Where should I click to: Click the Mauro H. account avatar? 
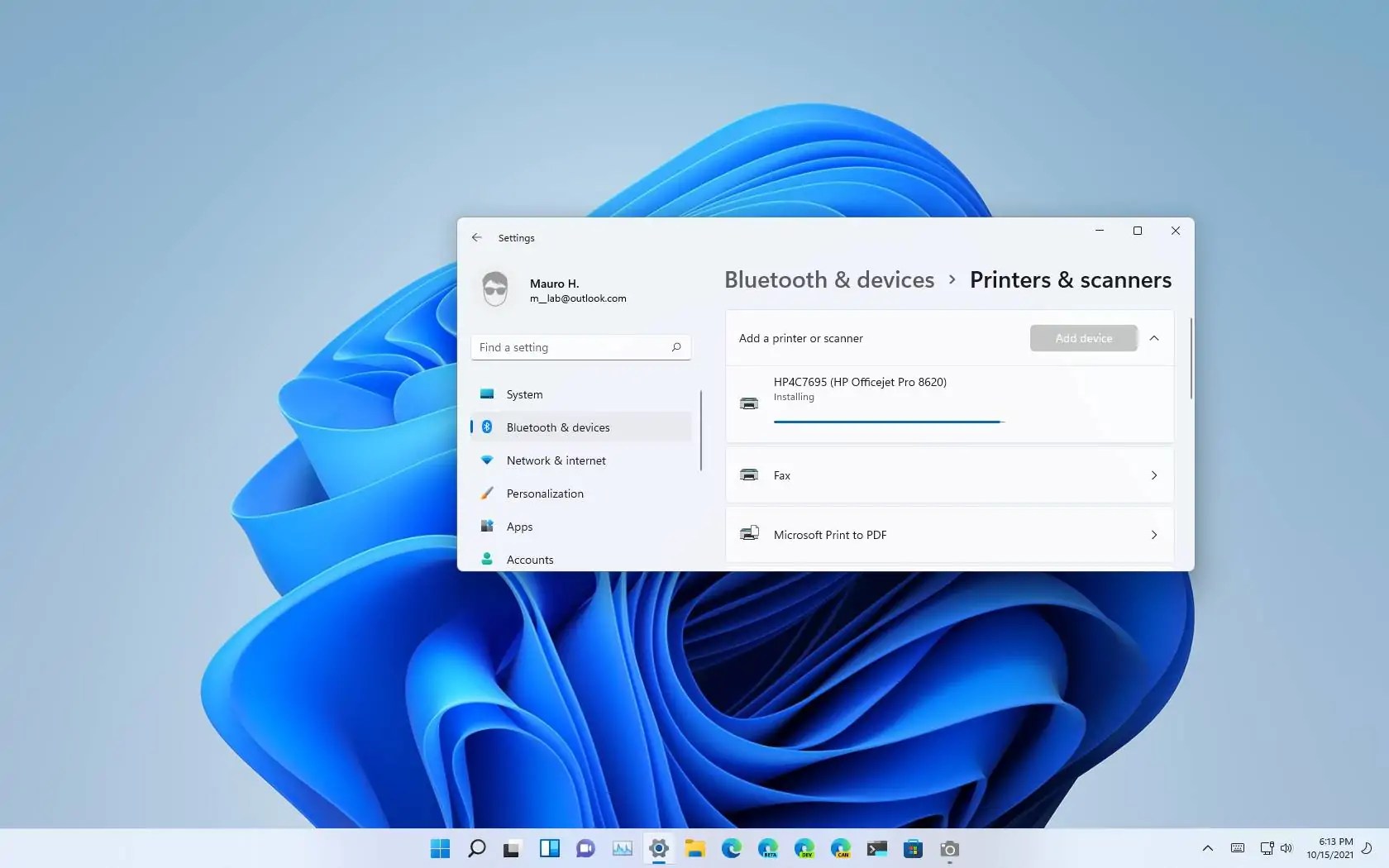494,289
